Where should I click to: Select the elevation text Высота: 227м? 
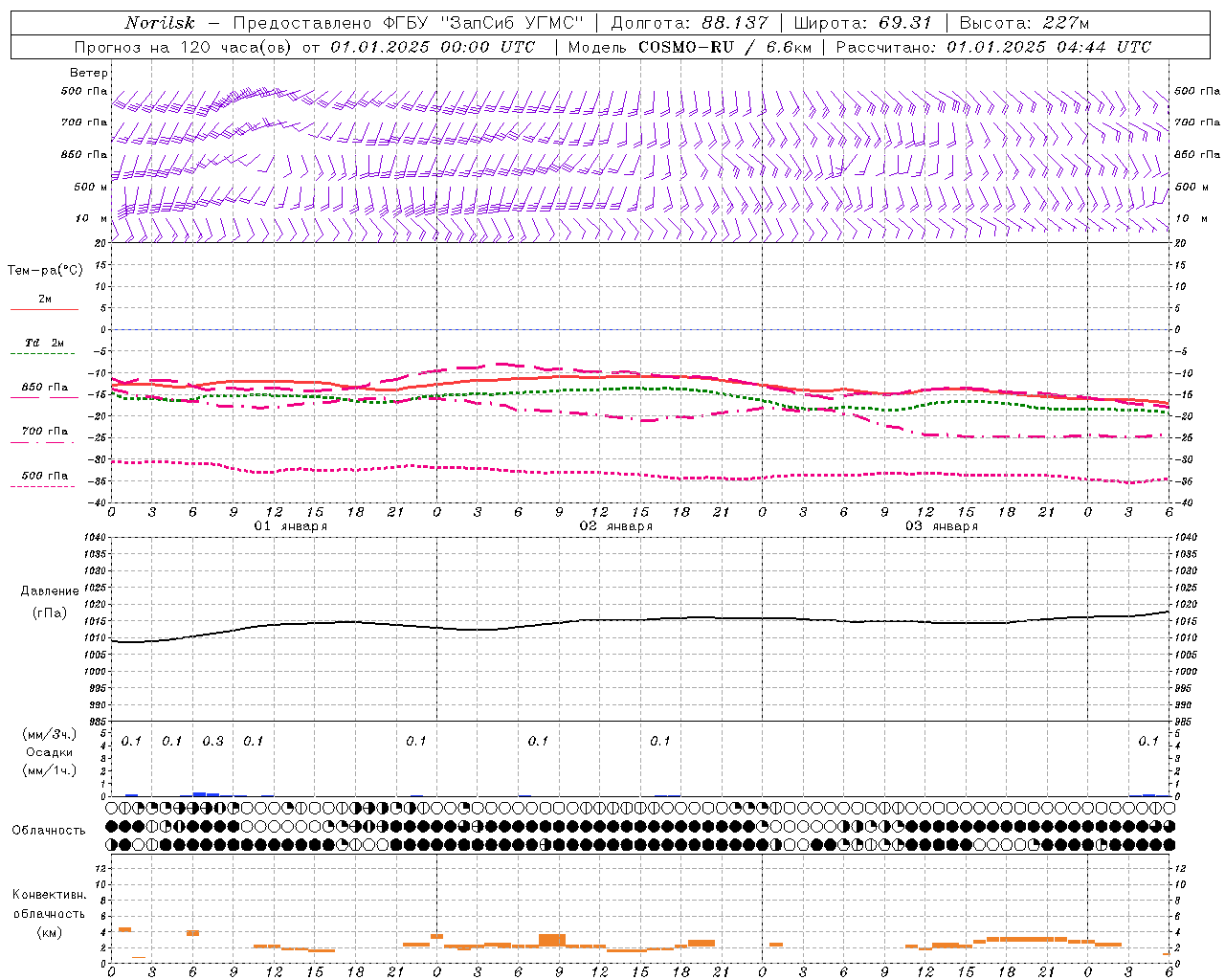point(1024,23)
